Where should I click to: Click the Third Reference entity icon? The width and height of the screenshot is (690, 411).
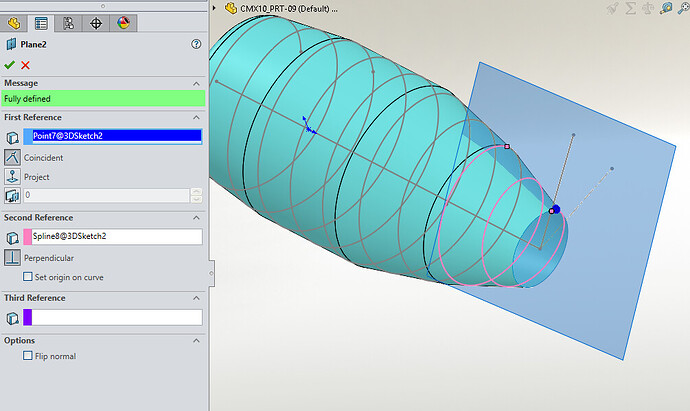click(x=12, y=318)
